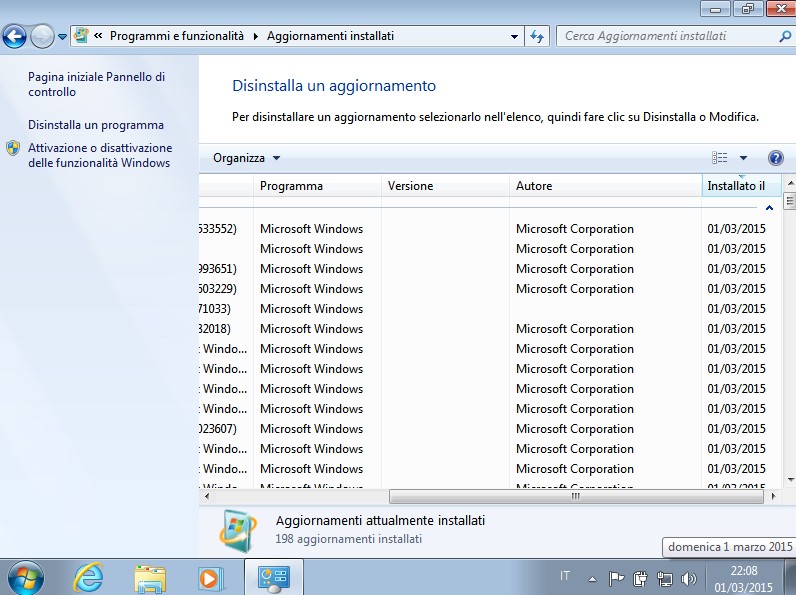This screenshot has width=796, height=595.
Task: Refresh the installed updates list
Action: [537, 37]
